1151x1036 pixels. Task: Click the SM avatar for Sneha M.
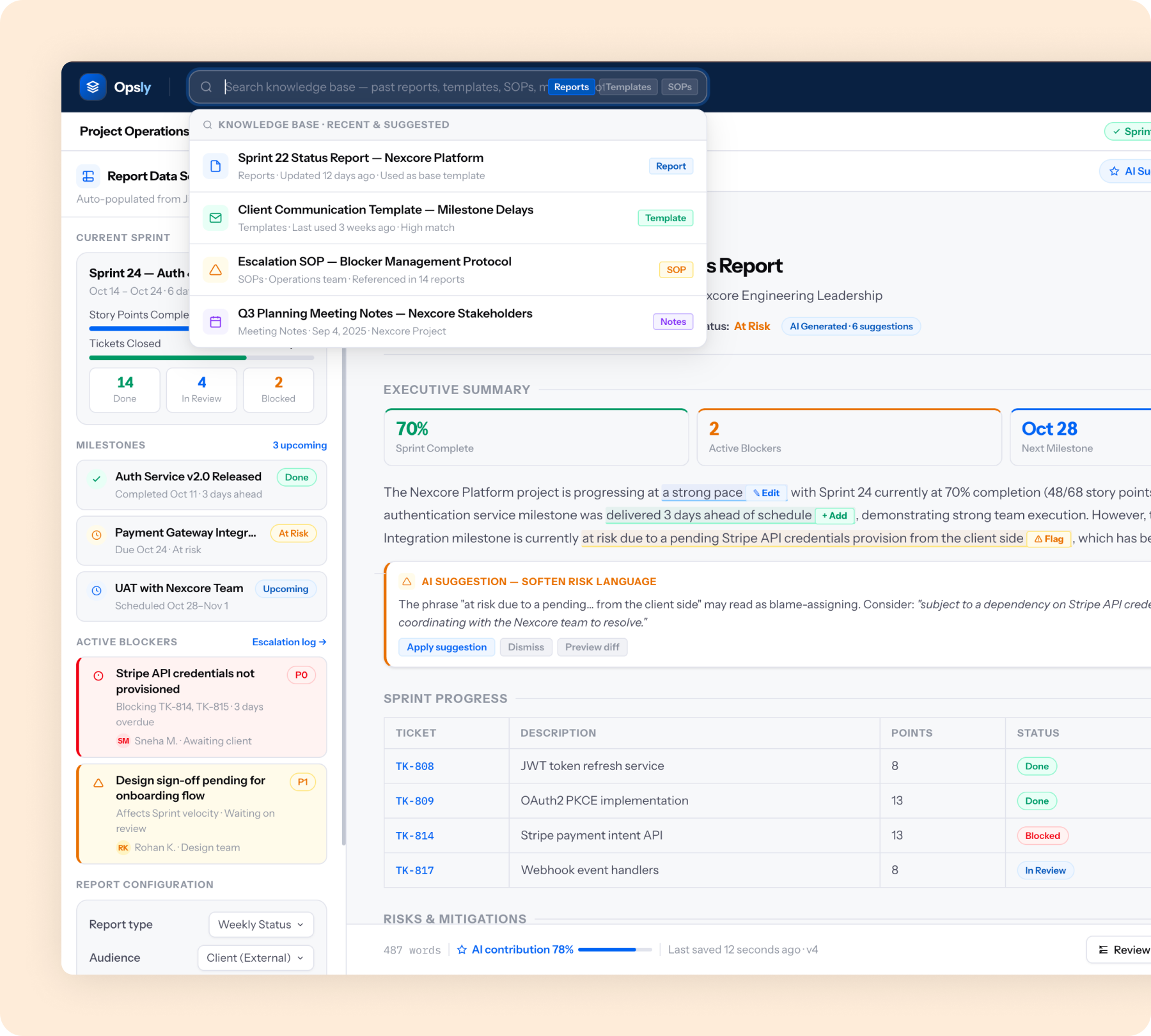tap(123, 741)
